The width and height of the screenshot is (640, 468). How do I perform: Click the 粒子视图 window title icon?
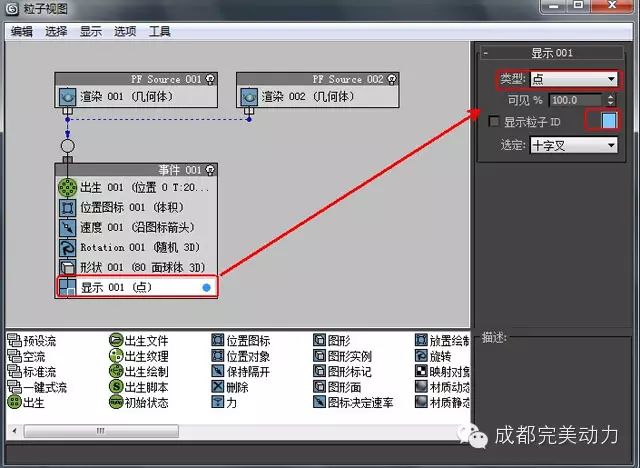click(11, 9)
